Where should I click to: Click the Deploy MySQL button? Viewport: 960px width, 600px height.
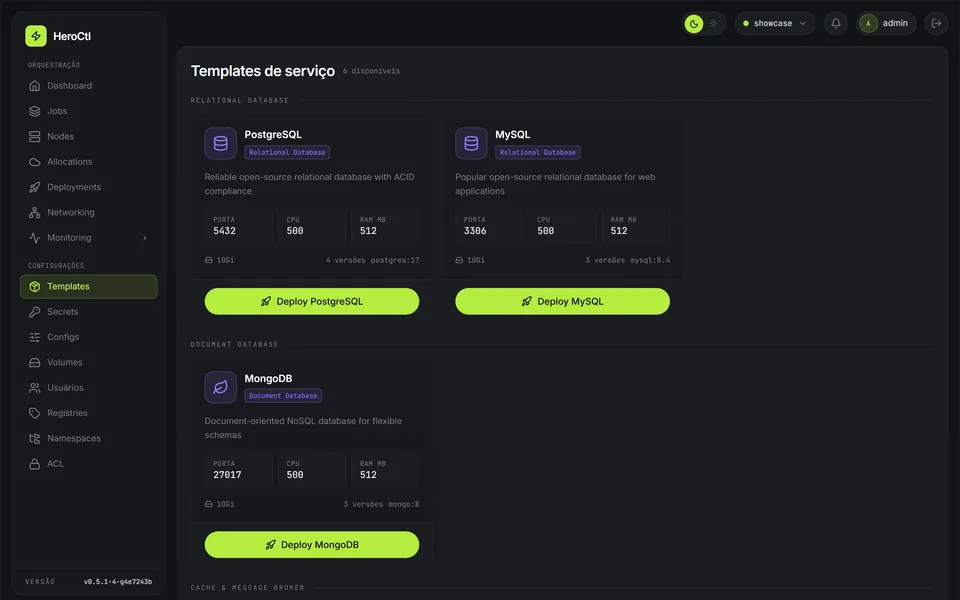pos(562,301)
